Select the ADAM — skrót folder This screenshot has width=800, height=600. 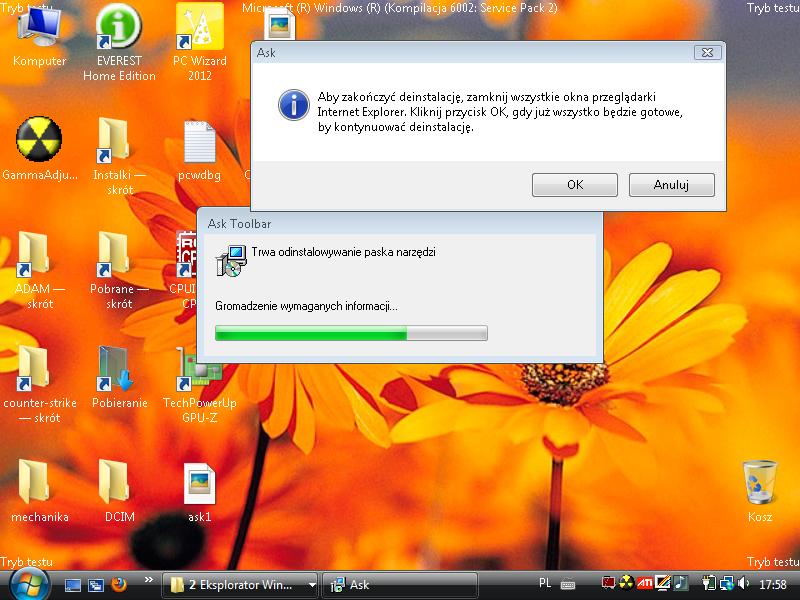(39, 270)
